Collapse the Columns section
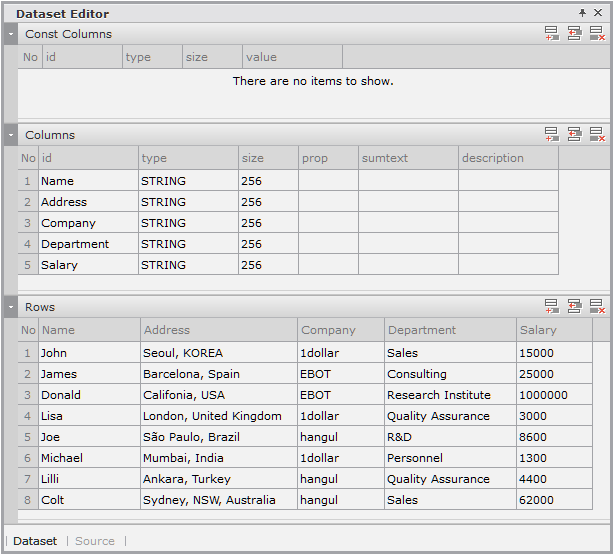Viewport: 614px width, 555px height. [10, 135]
